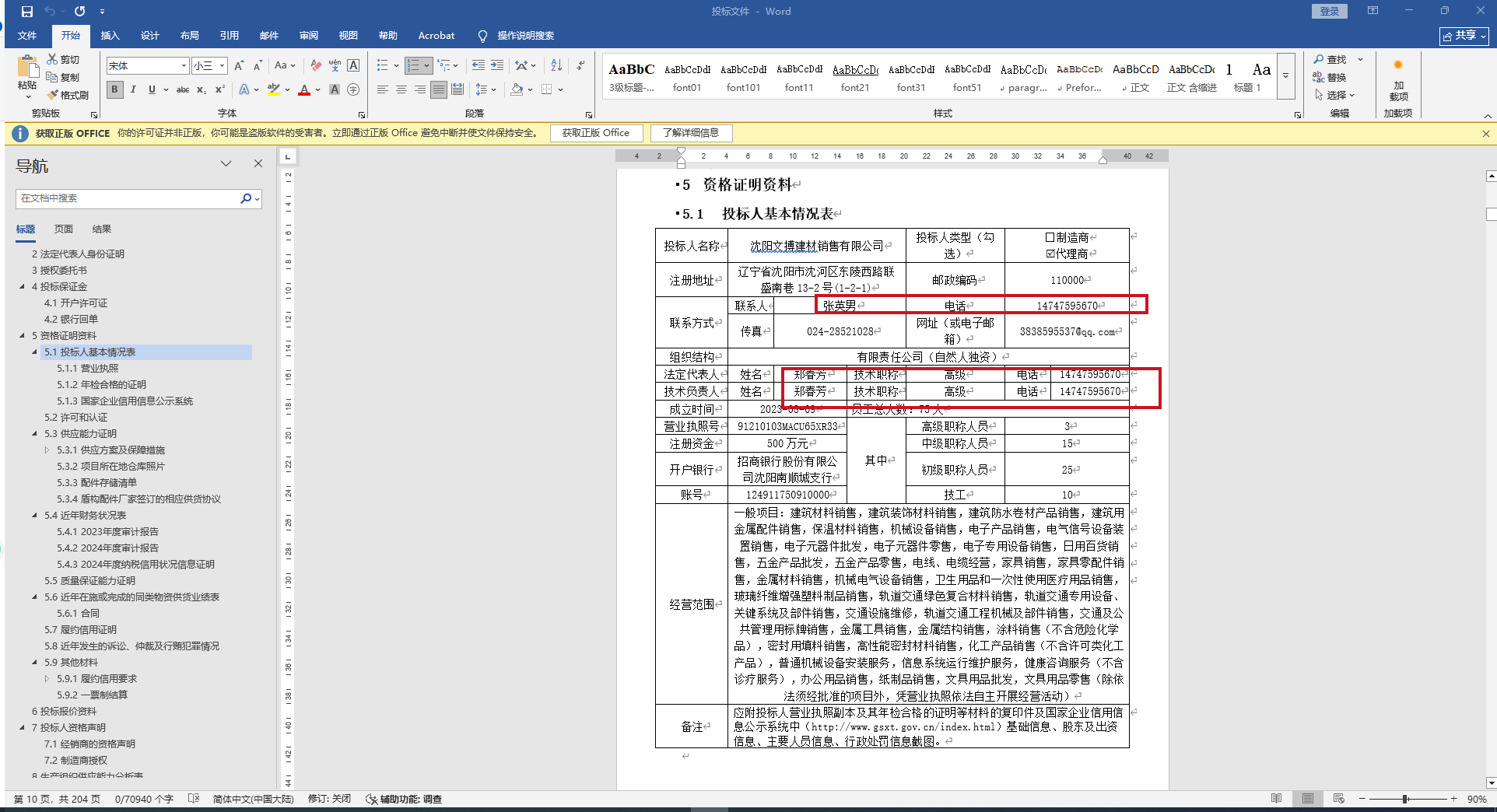Apply superscript formatting

click(220, 89)
